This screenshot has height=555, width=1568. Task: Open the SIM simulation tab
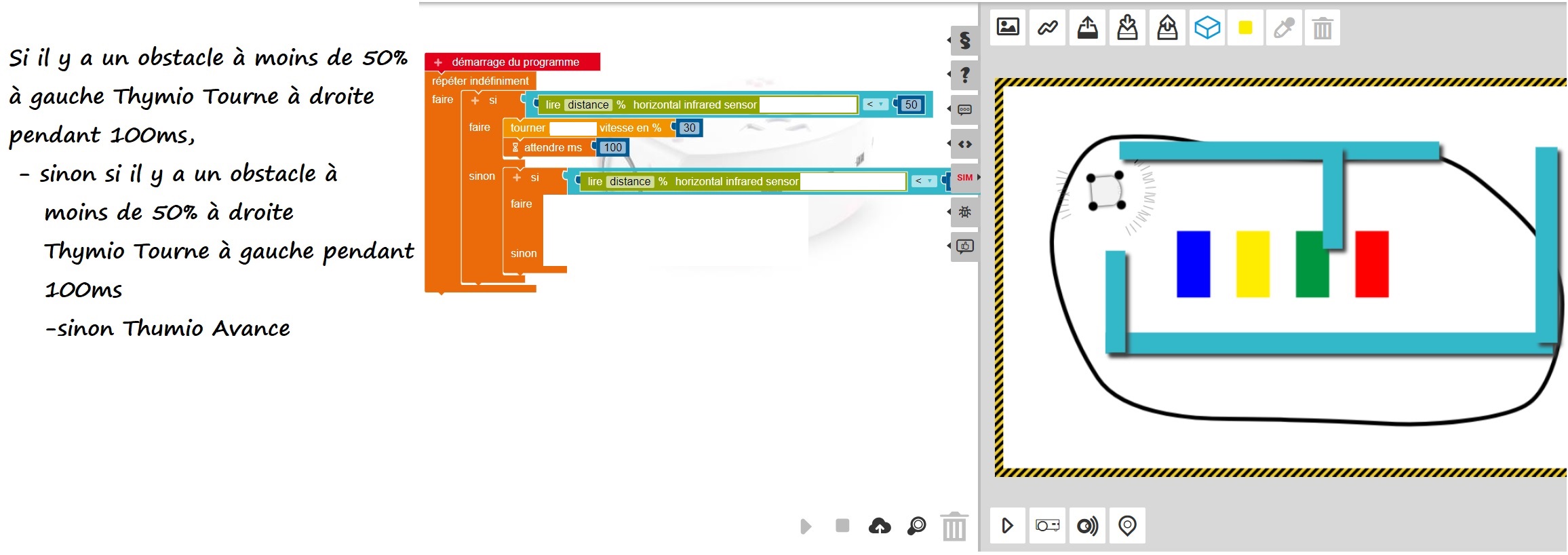(965, 178)
